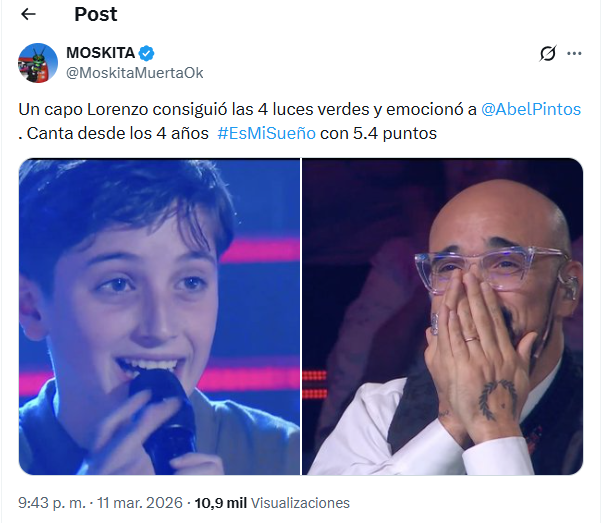This screenshot has width=604, height=523.
Task: Click the MOSKITA display name
Action: (101, 53)
